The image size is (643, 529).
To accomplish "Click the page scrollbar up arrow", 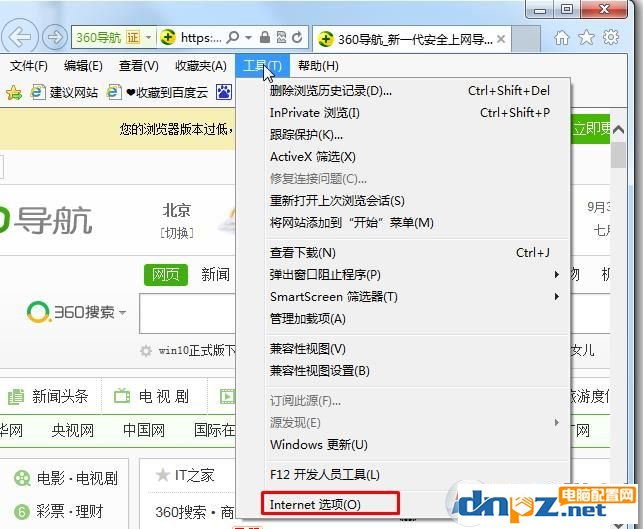I will 618,130.
